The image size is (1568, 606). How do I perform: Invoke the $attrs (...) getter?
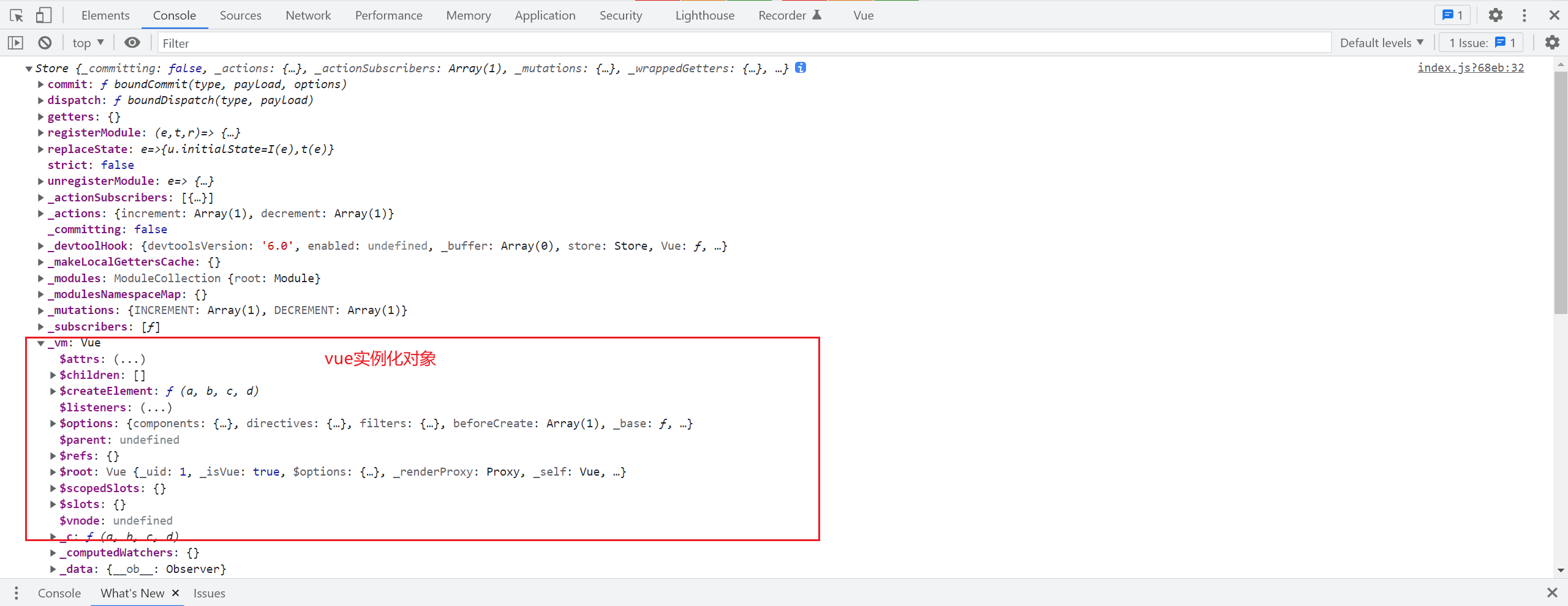click(x=130, y=359)
